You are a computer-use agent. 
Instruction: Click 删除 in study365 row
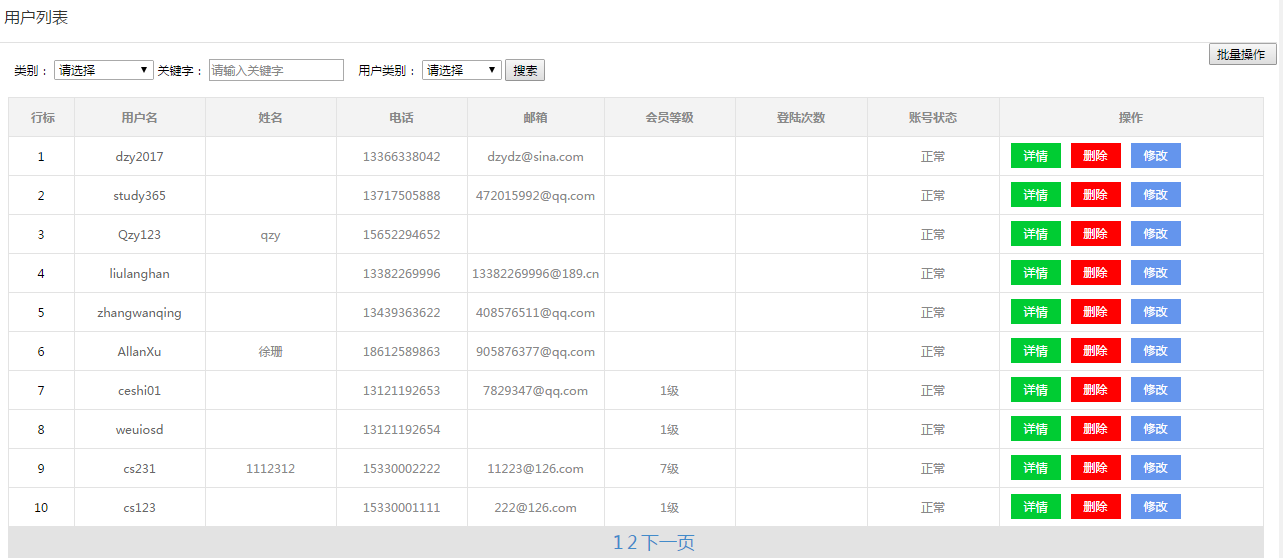click(x=1096, y=195)
